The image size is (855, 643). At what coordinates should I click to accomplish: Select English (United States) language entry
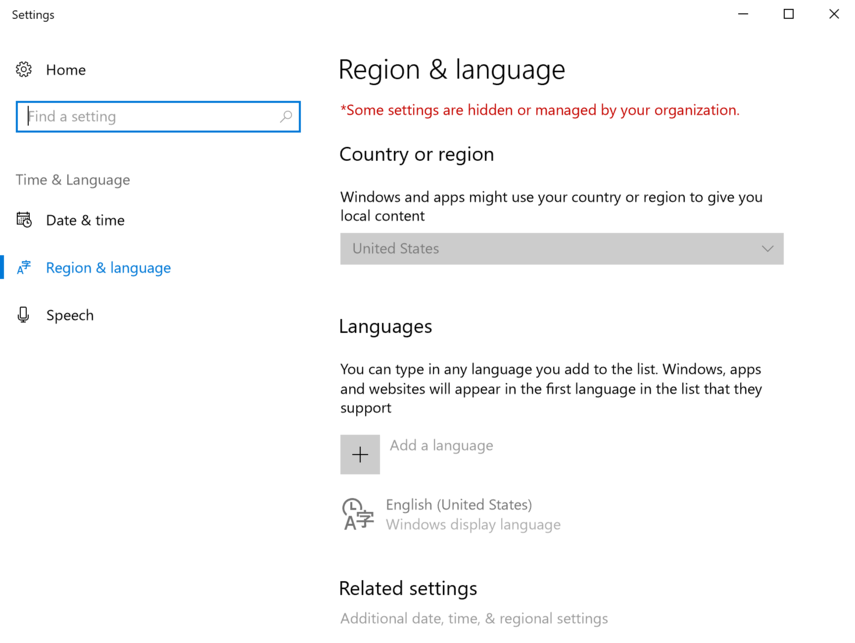coord(459,505)
